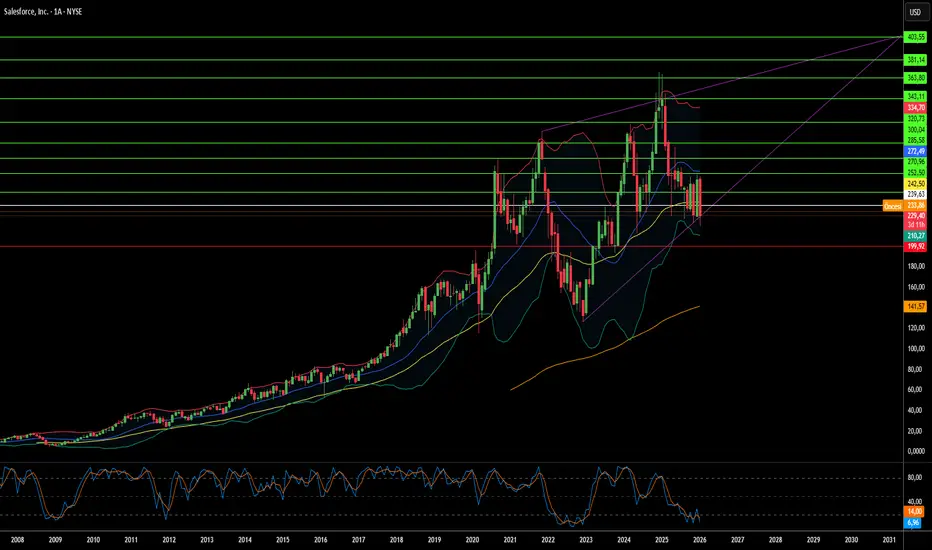Open the USD currency selector
932x550 pixels.
coord(914,13)
